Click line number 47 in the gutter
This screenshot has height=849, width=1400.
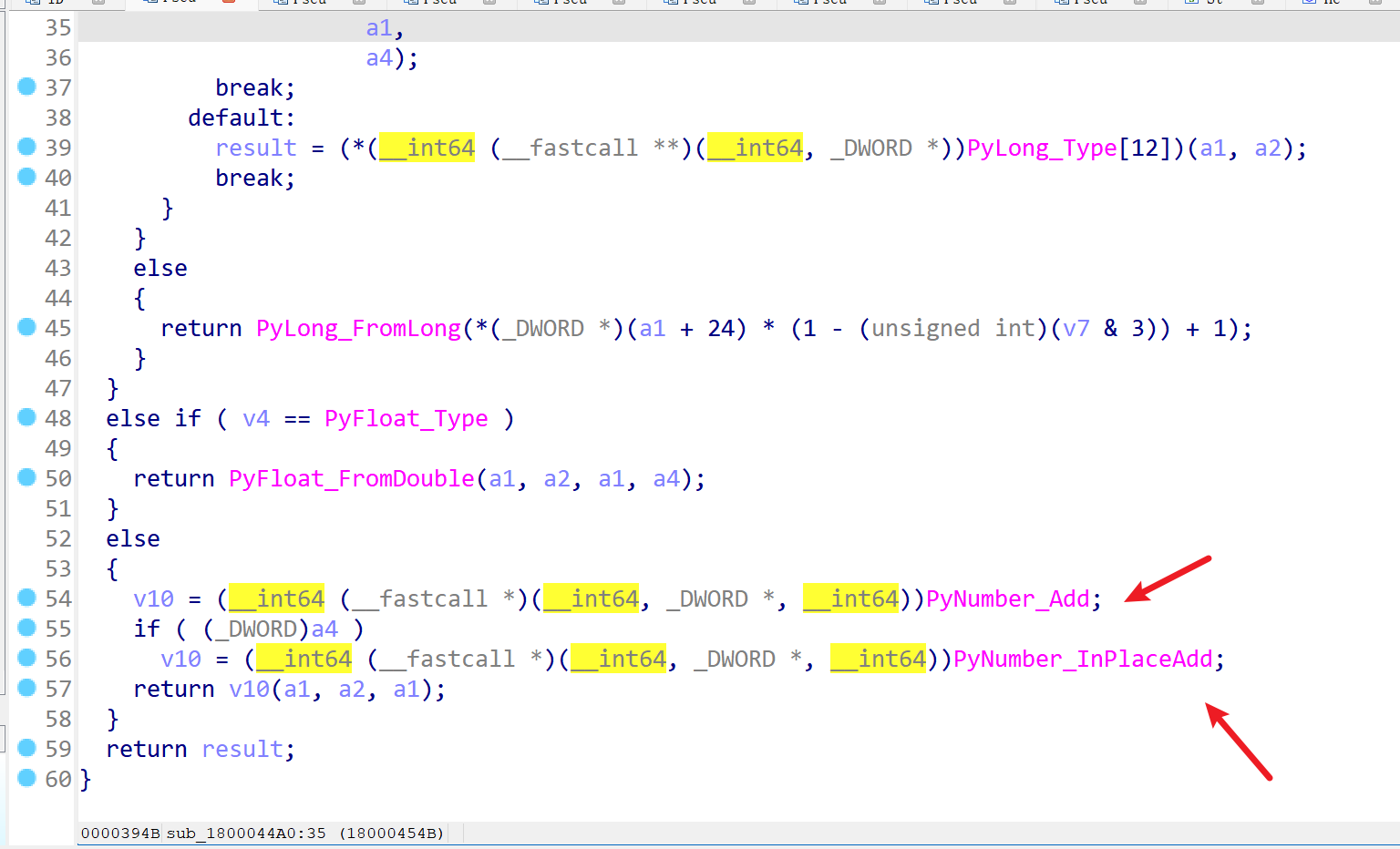[57, 388]
